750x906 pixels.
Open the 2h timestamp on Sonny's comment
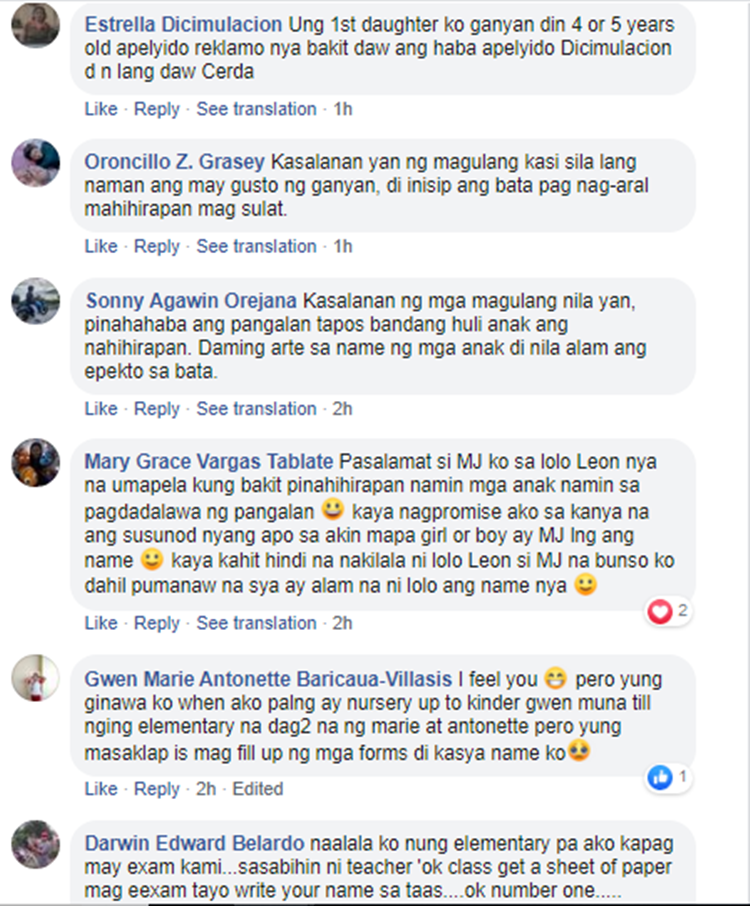point(342,409)
